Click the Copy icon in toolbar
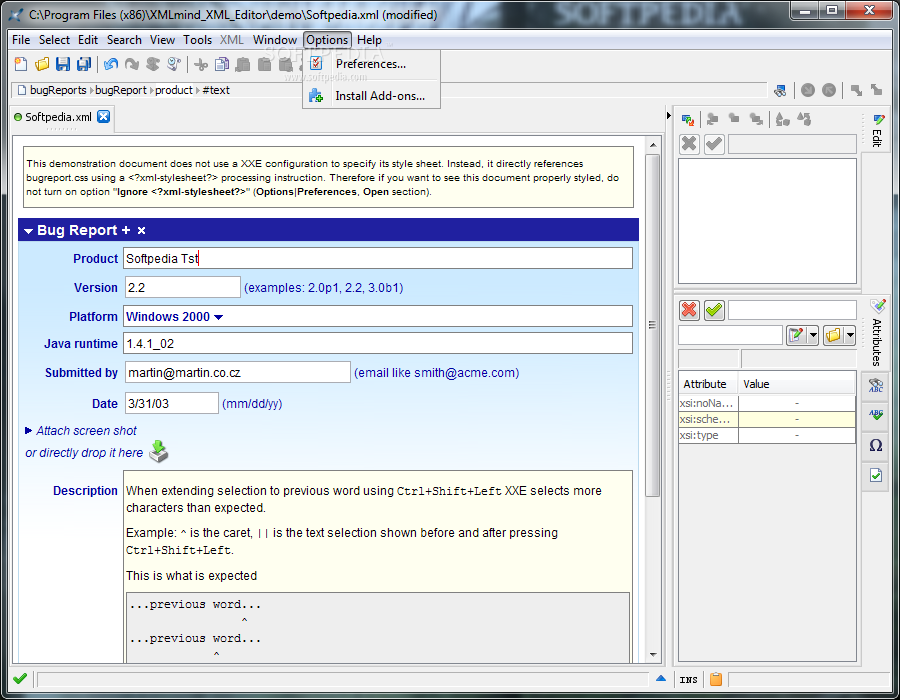Viewport: 900px width, 700px height. coord(222,64)
